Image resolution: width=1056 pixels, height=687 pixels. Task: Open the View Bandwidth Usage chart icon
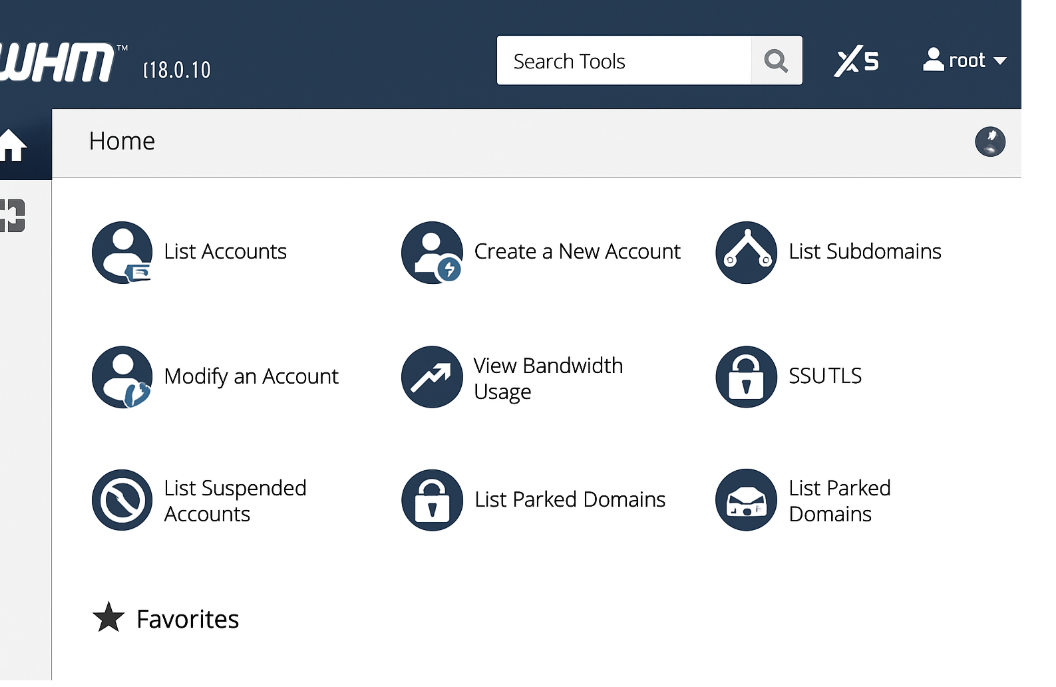coord(432,377)
